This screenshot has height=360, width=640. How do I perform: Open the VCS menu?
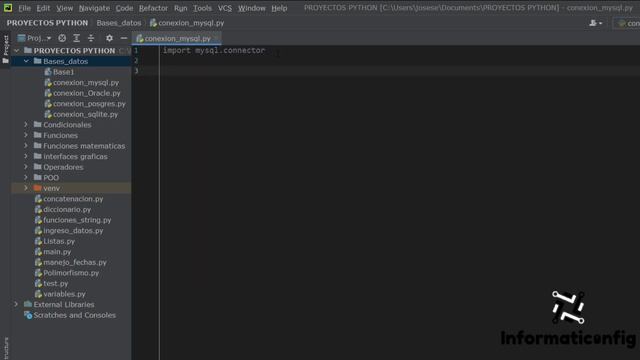pyautogui.click(x=224, y=8)
